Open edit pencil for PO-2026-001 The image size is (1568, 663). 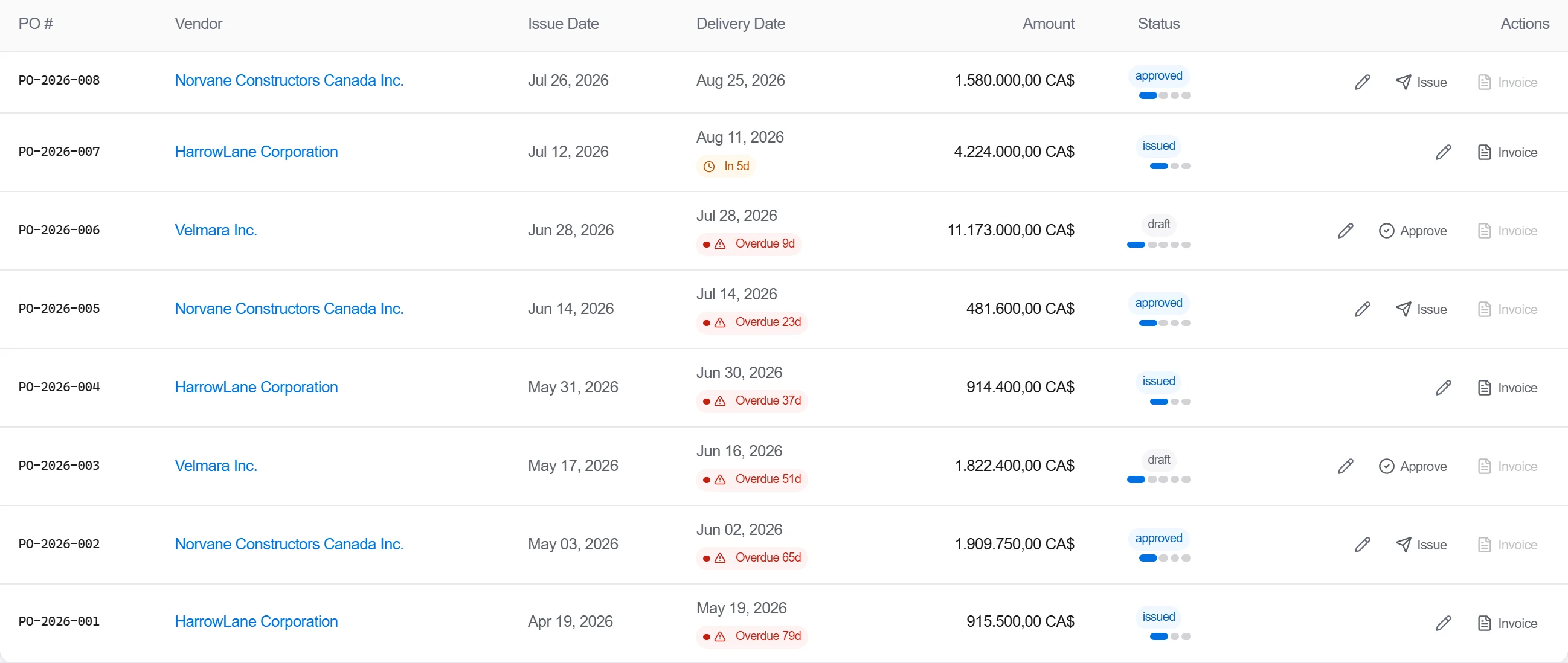1443,623
